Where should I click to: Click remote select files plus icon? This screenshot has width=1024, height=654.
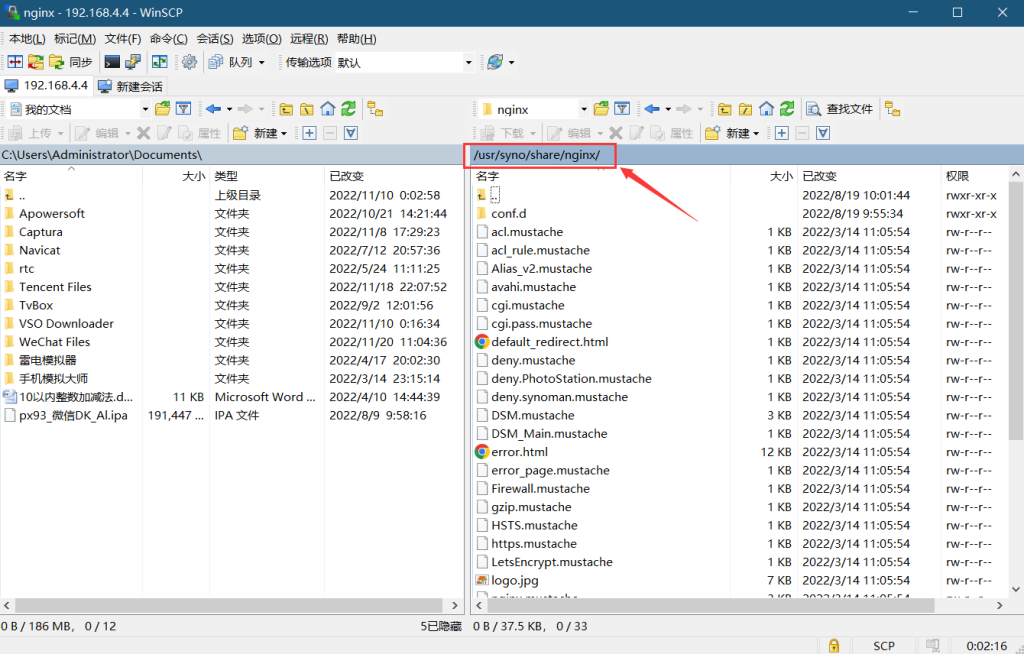pyautogui.click(x=782, y=133)
